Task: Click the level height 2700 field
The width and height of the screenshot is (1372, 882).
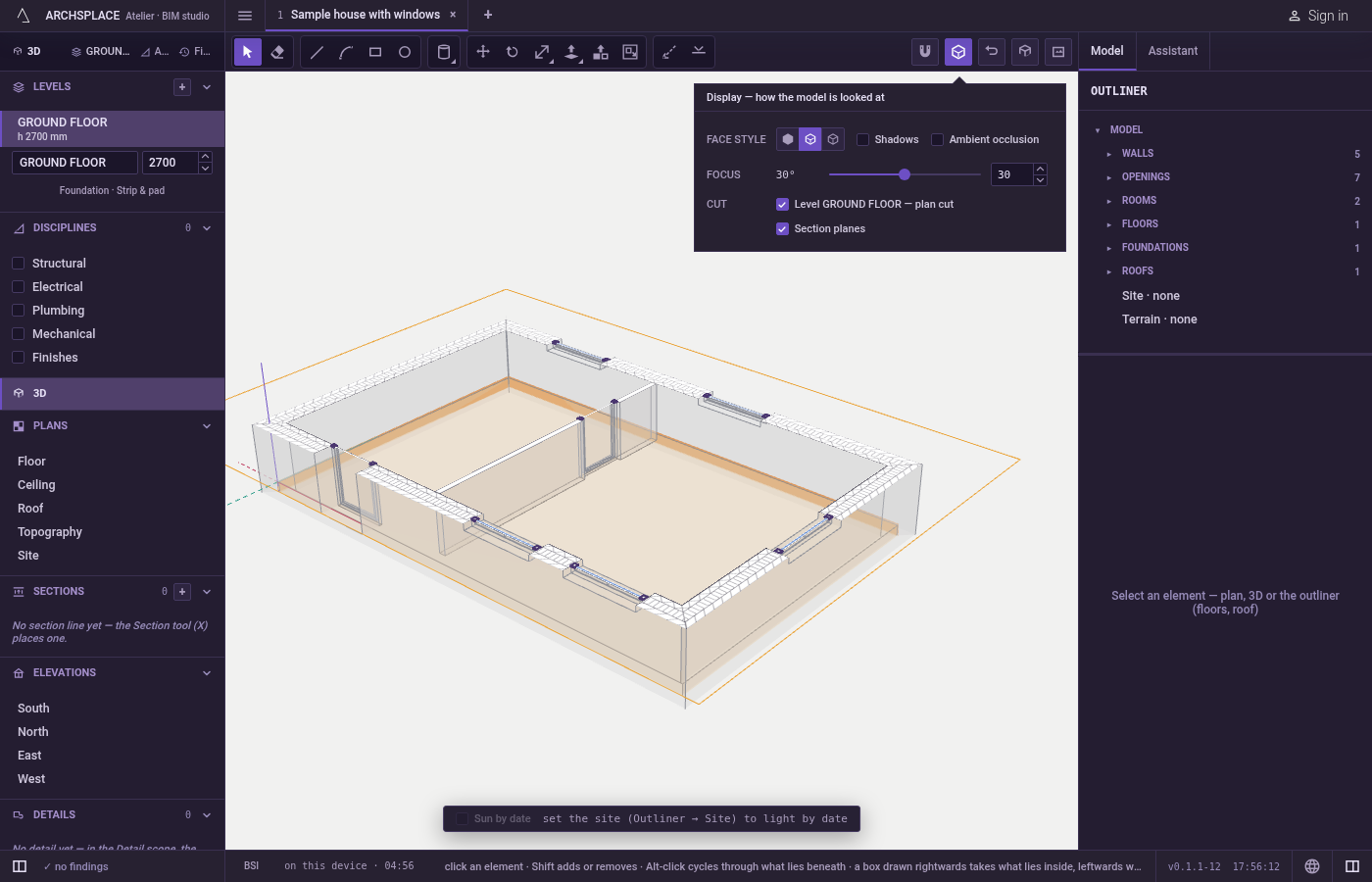Action: click(170, 163)
